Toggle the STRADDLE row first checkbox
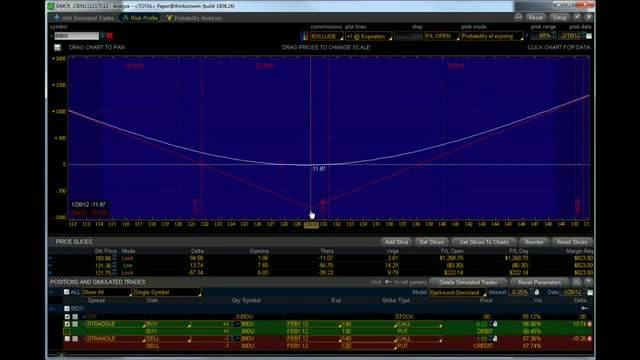Screen dimensions: 640x360 point(67,324)
